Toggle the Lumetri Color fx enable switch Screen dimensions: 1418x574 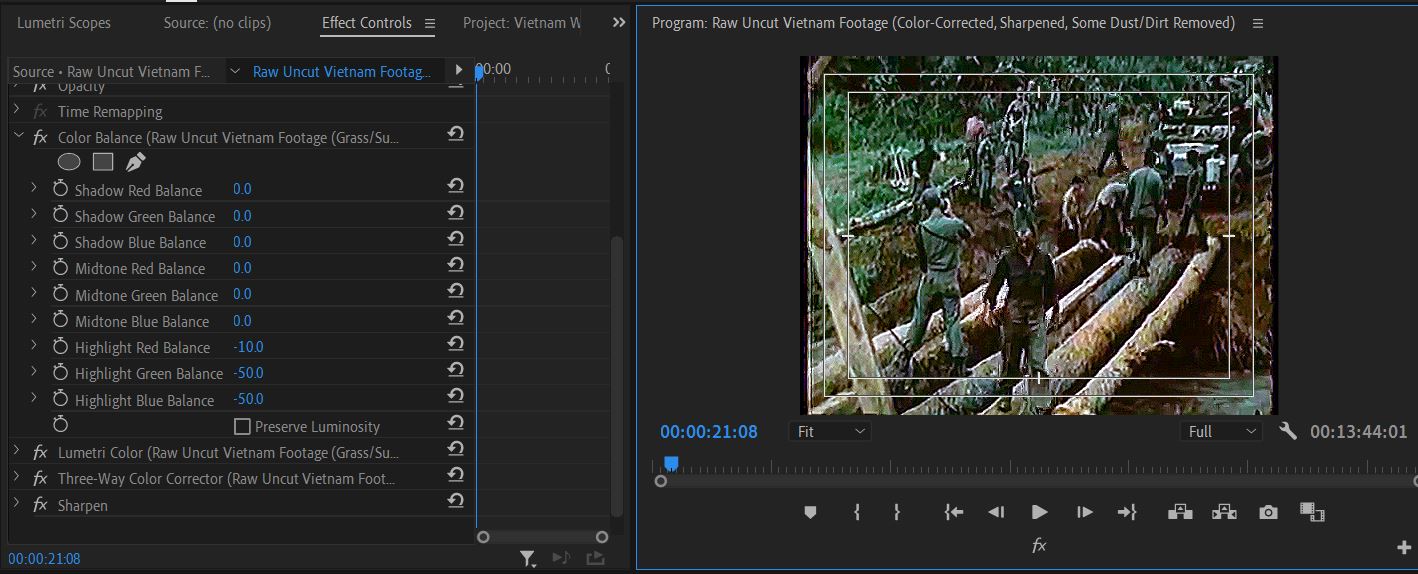[x=40, y=452]
